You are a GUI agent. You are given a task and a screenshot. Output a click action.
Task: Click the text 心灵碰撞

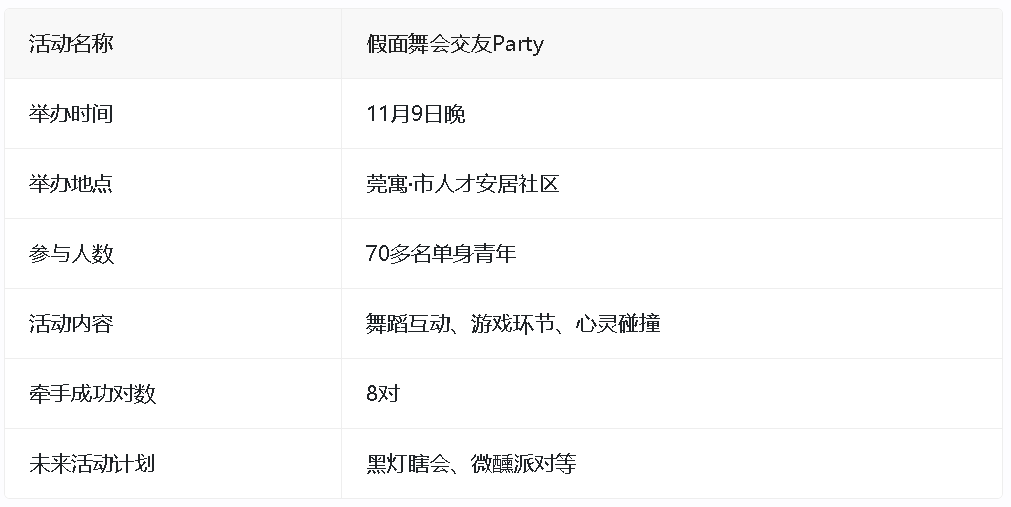(x=618, y=324)
